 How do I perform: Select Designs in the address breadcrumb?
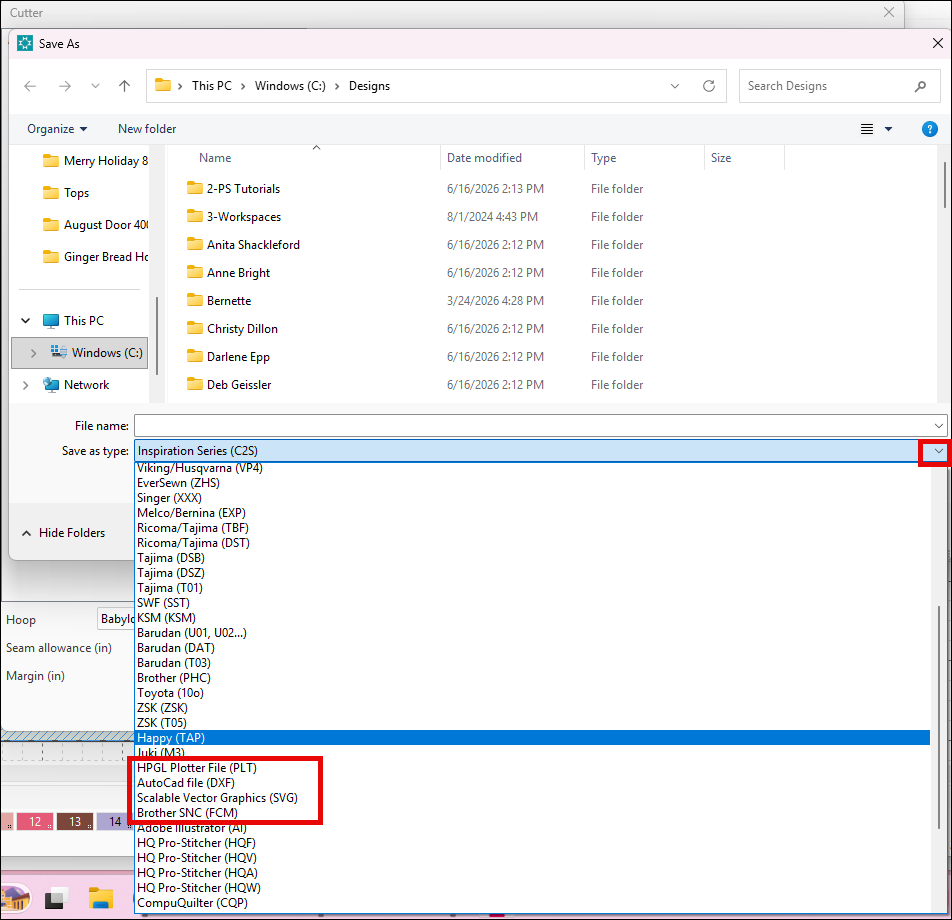(x=369, y=86)
